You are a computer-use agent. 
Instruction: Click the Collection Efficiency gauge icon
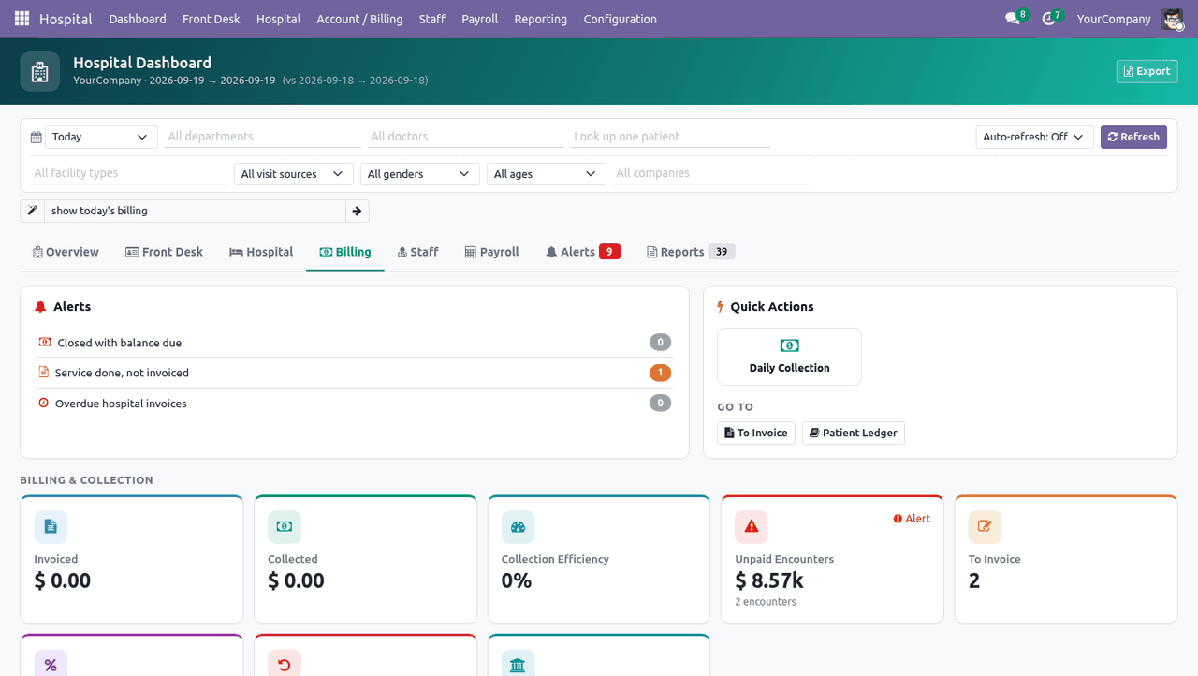(x=518, y=526)
